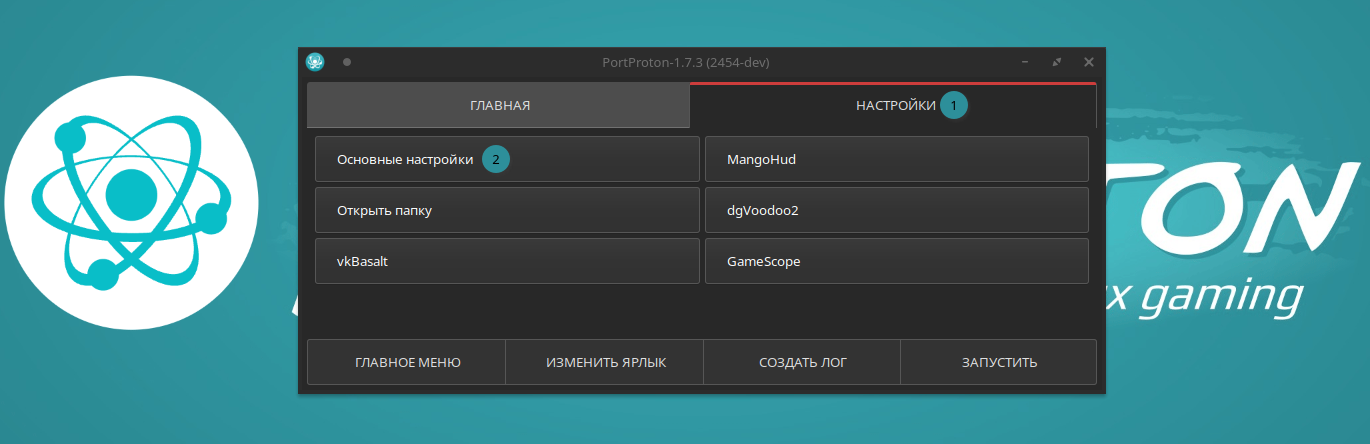The image size is (1370, 444).
Task: Select the НАСТРОЙКИ tab
Action: (x=894, y=105)
